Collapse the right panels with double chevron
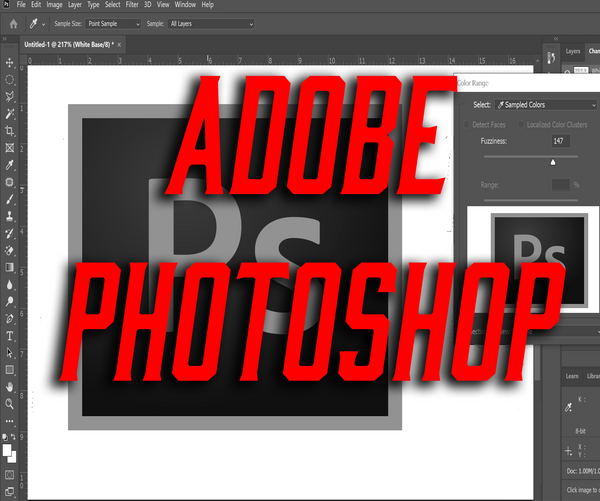The image size is (600, 501). click(x=556, y=39)
